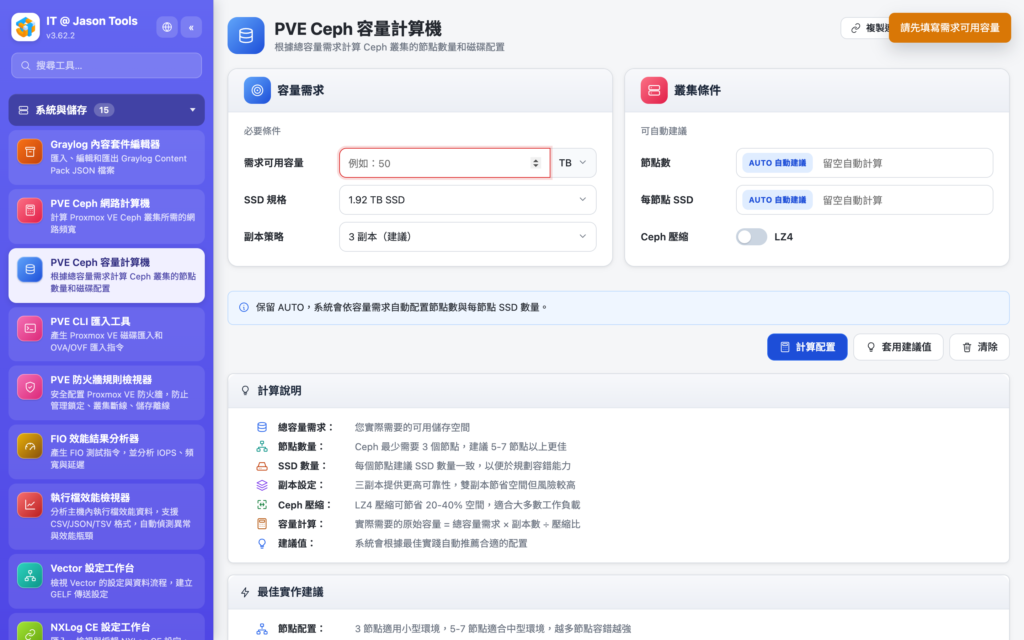Click the 套用建議值 button
The width and height of the screenshot is (1024, 640).
coord(899,347)
